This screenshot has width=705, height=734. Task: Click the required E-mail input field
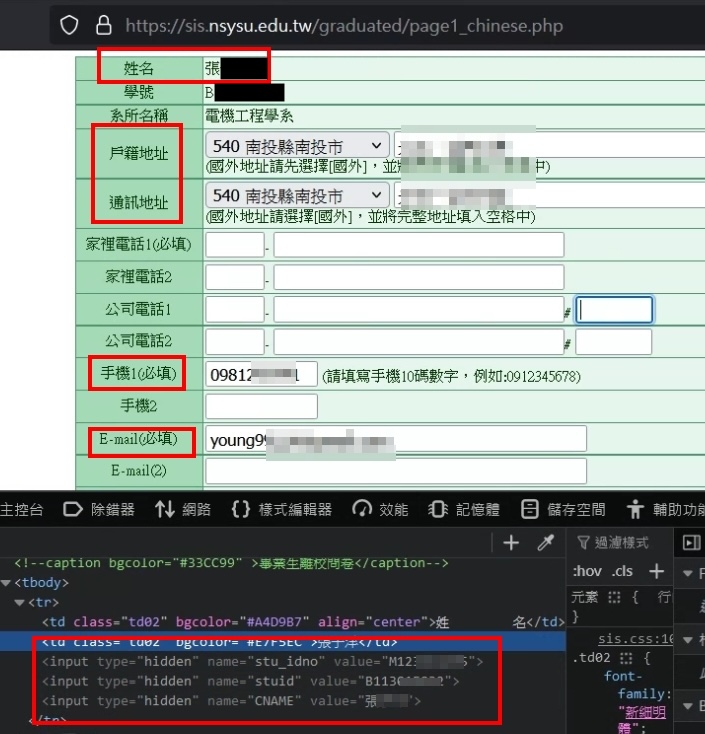tap(396, 439)
